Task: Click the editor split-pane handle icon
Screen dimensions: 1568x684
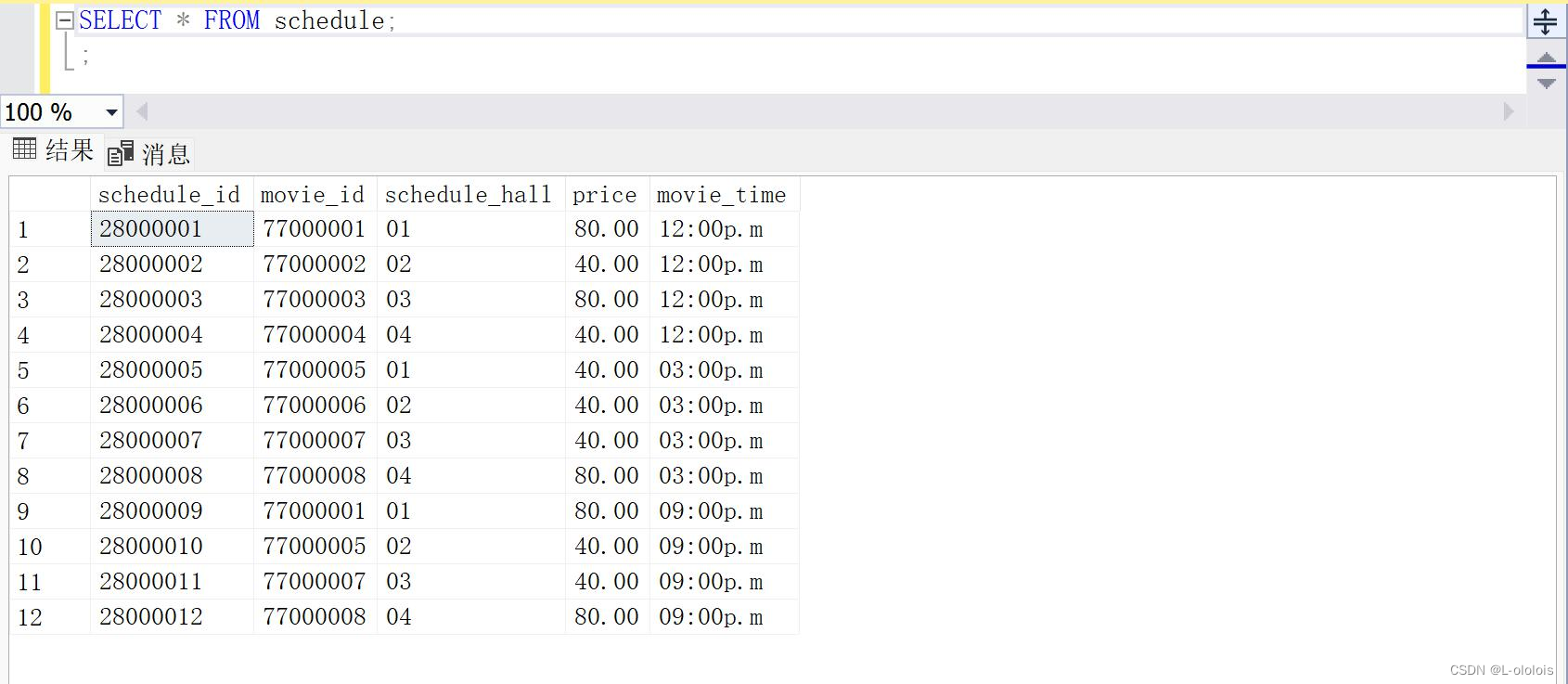Action: (1545, 21)
